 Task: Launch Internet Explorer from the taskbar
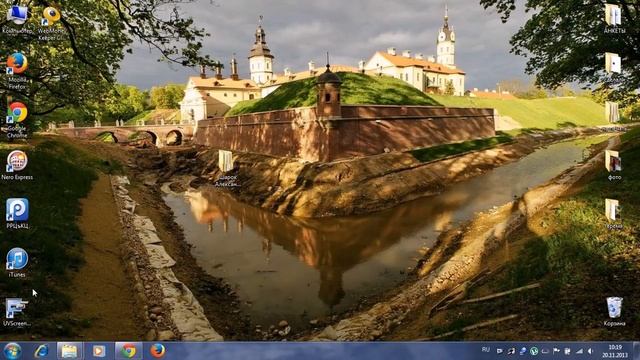(x=41, y=351)
